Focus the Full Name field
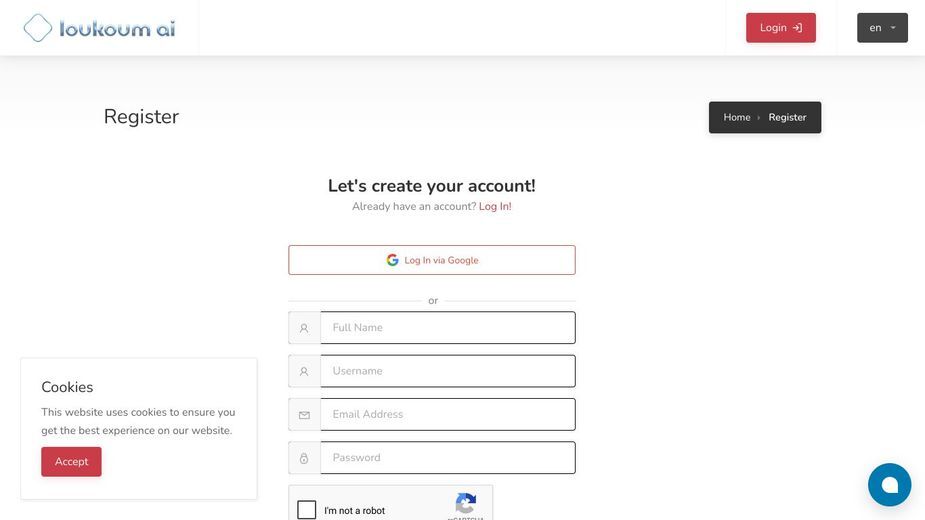Viewport: 925px width, 520px height. 448,328
